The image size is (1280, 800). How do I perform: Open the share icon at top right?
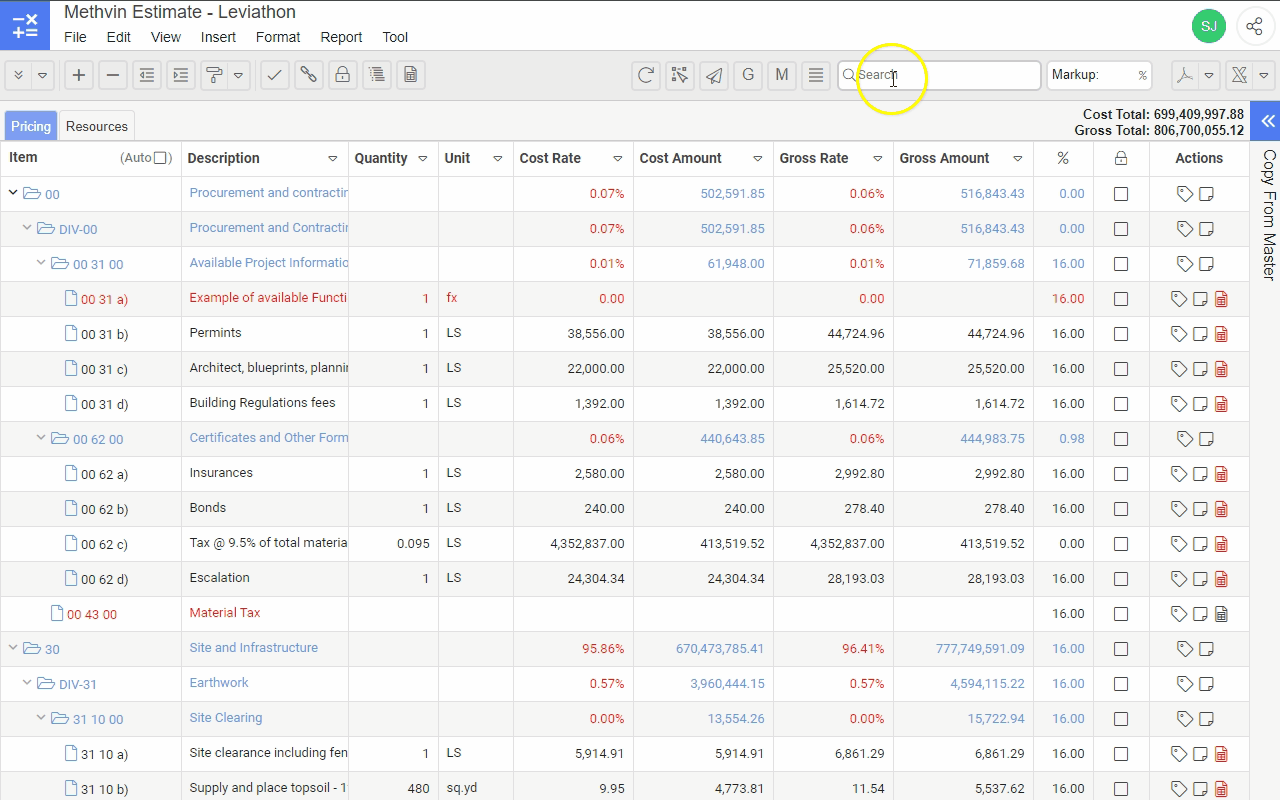(x=1254, y=26)
